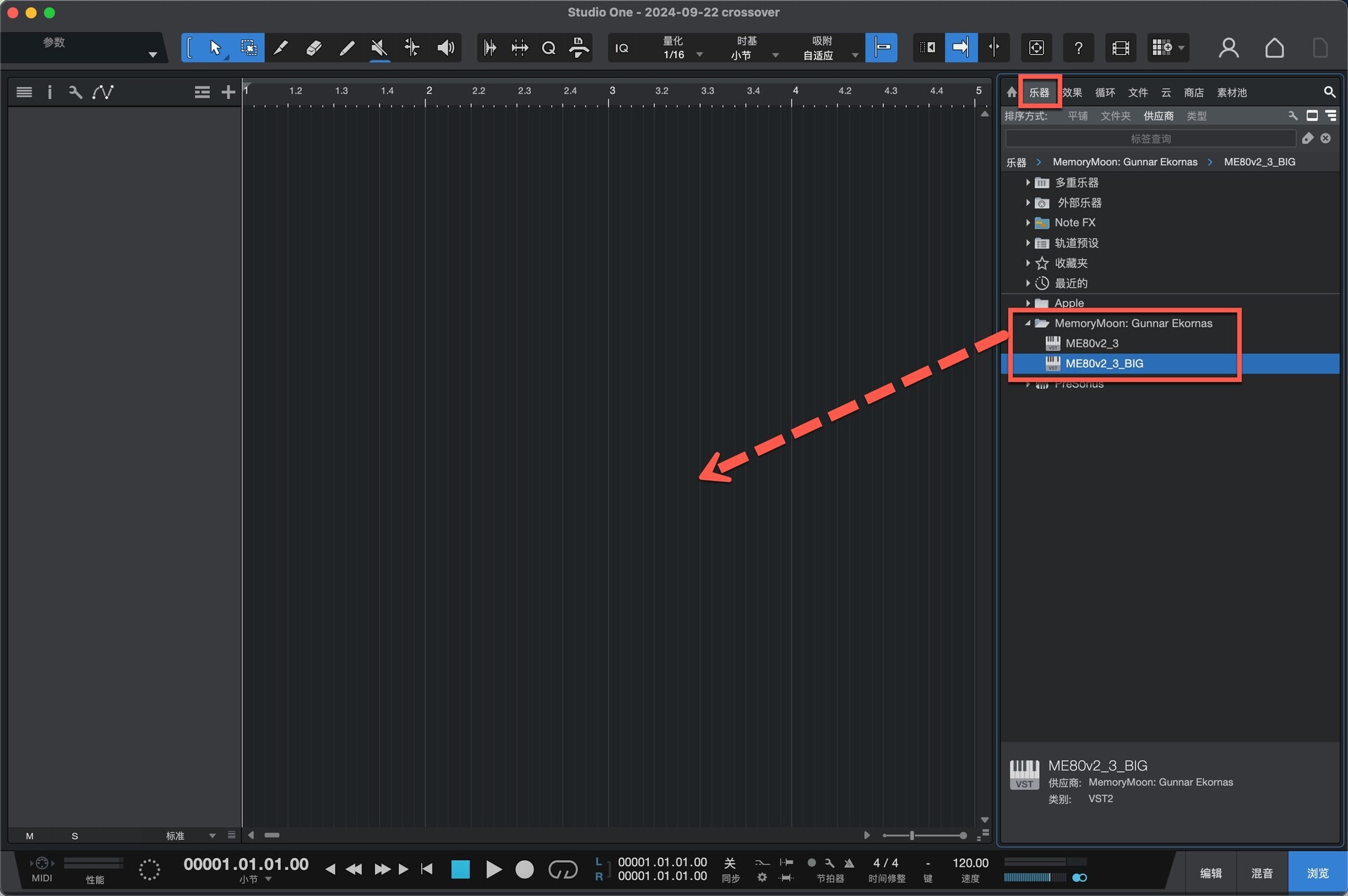
Task: Toggle the Snap button in toolbar
Action: (882, 48)
